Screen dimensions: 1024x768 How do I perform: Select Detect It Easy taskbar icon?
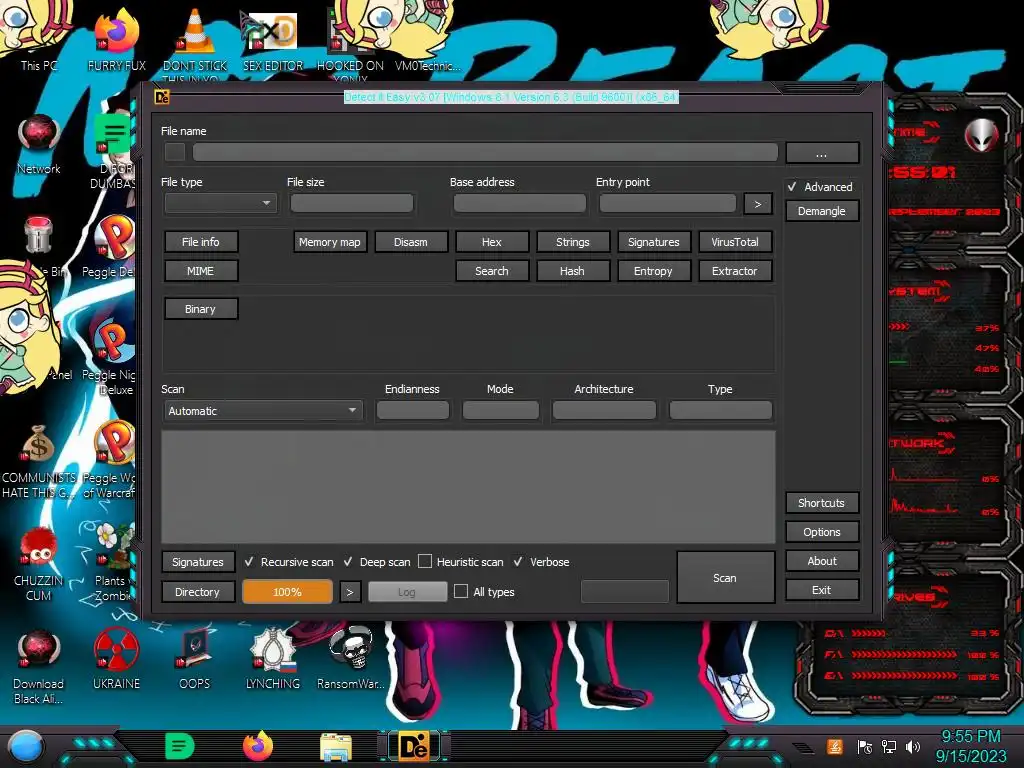point(414,746)
